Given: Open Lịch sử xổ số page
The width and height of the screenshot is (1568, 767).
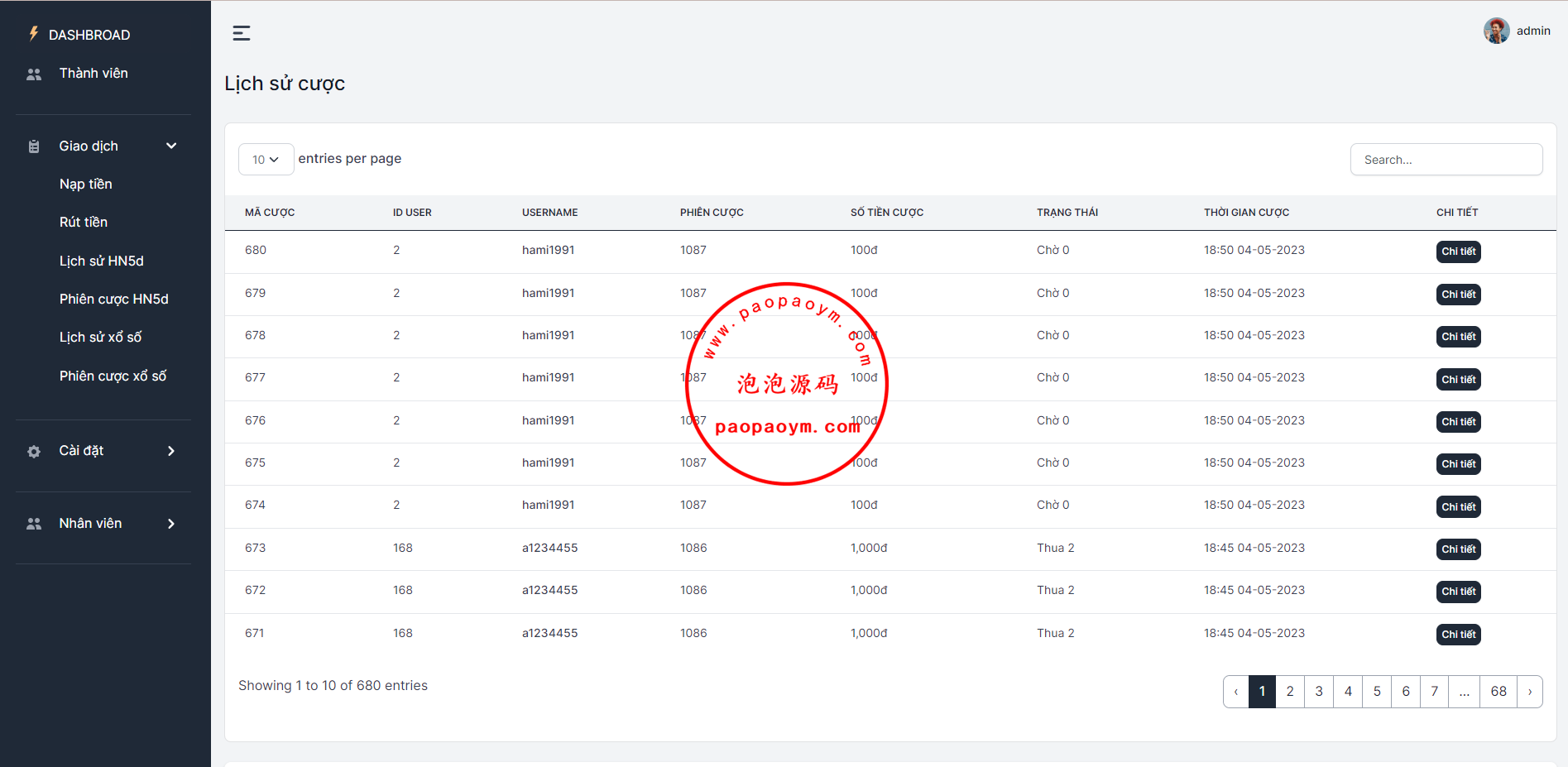Looking at the screenshot, I should (101, 337).
